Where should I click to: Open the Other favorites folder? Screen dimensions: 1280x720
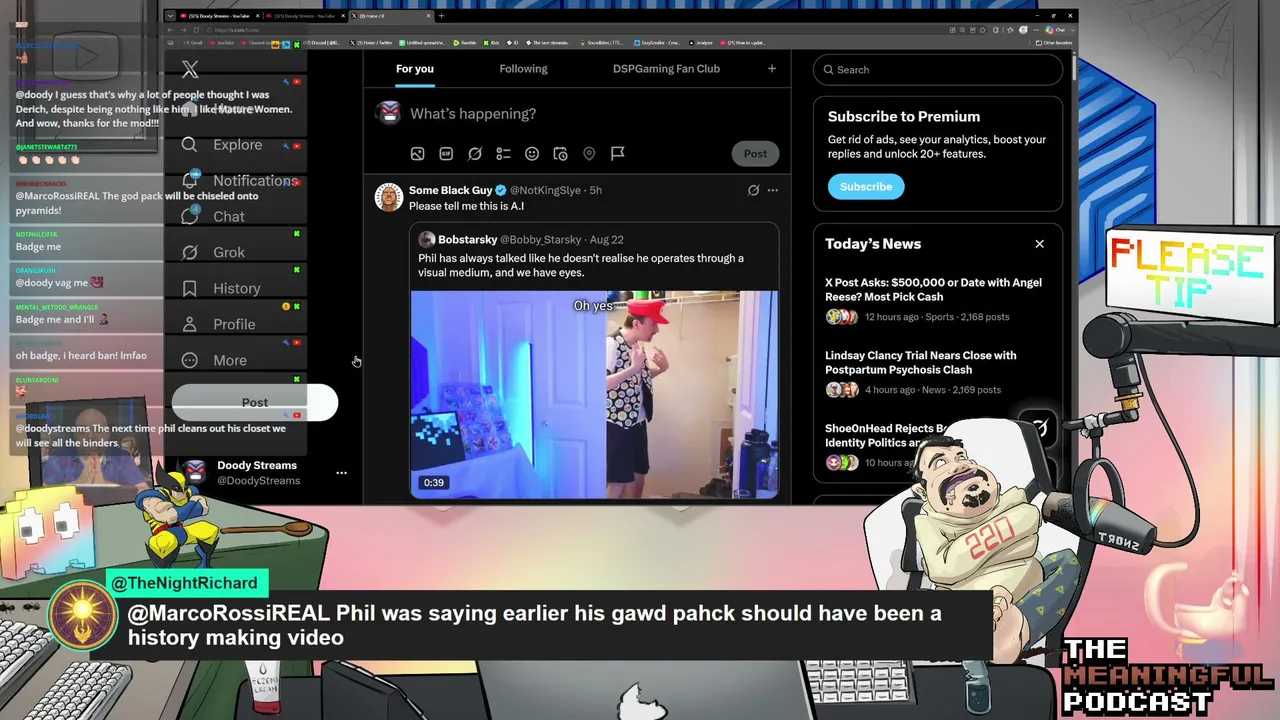(x=1056, y=43)
